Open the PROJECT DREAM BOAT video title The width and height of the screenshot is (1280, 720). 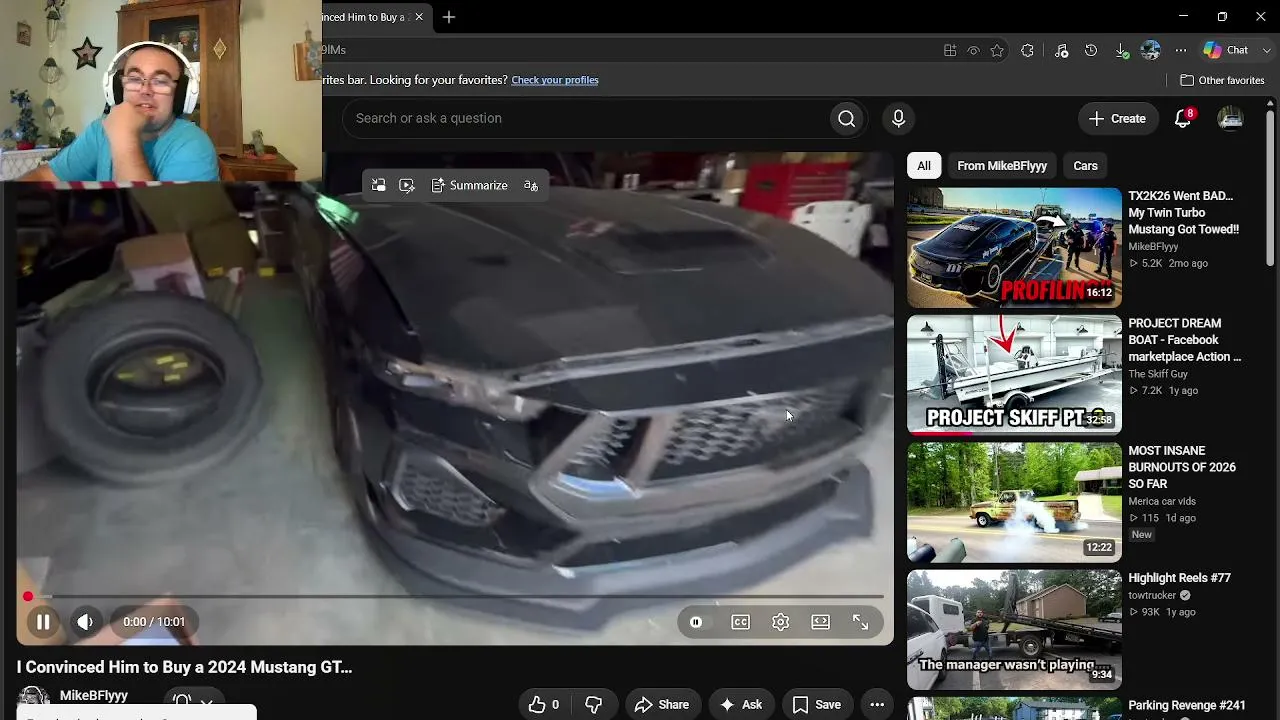pyautogui.click(x=1184, y=340)
